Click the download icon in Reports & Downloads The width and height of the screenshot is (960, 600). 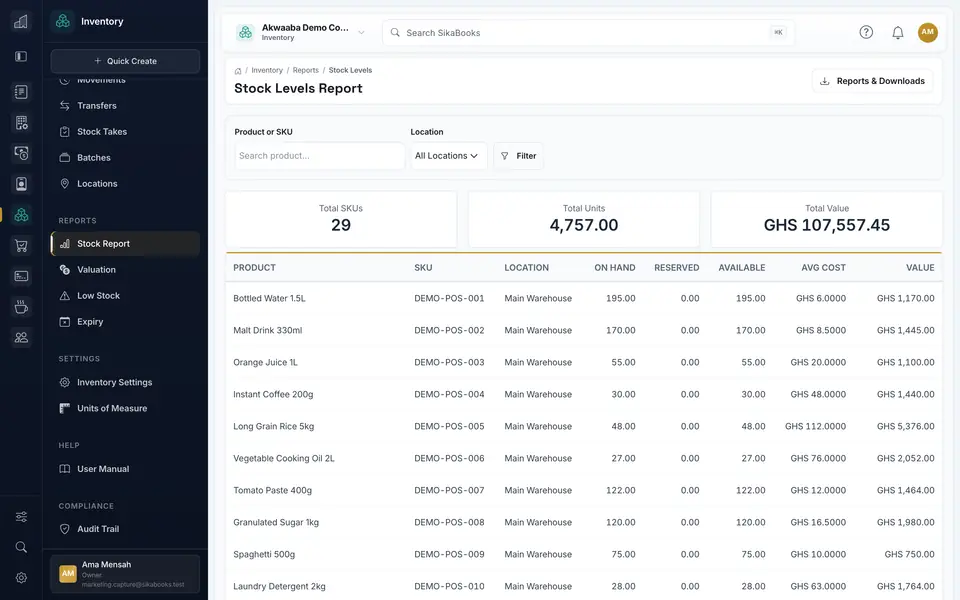point(825,81)
